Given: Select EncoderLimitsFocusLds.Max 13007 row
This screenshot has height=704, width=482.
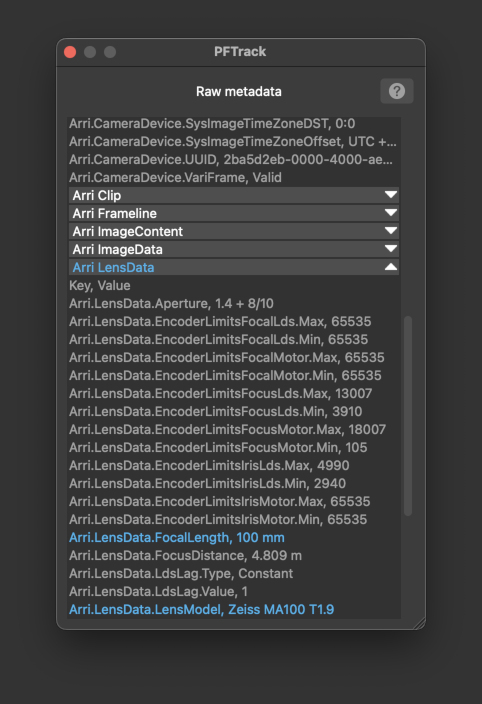Looking at the screenshot, I should (x=234, y=393).
